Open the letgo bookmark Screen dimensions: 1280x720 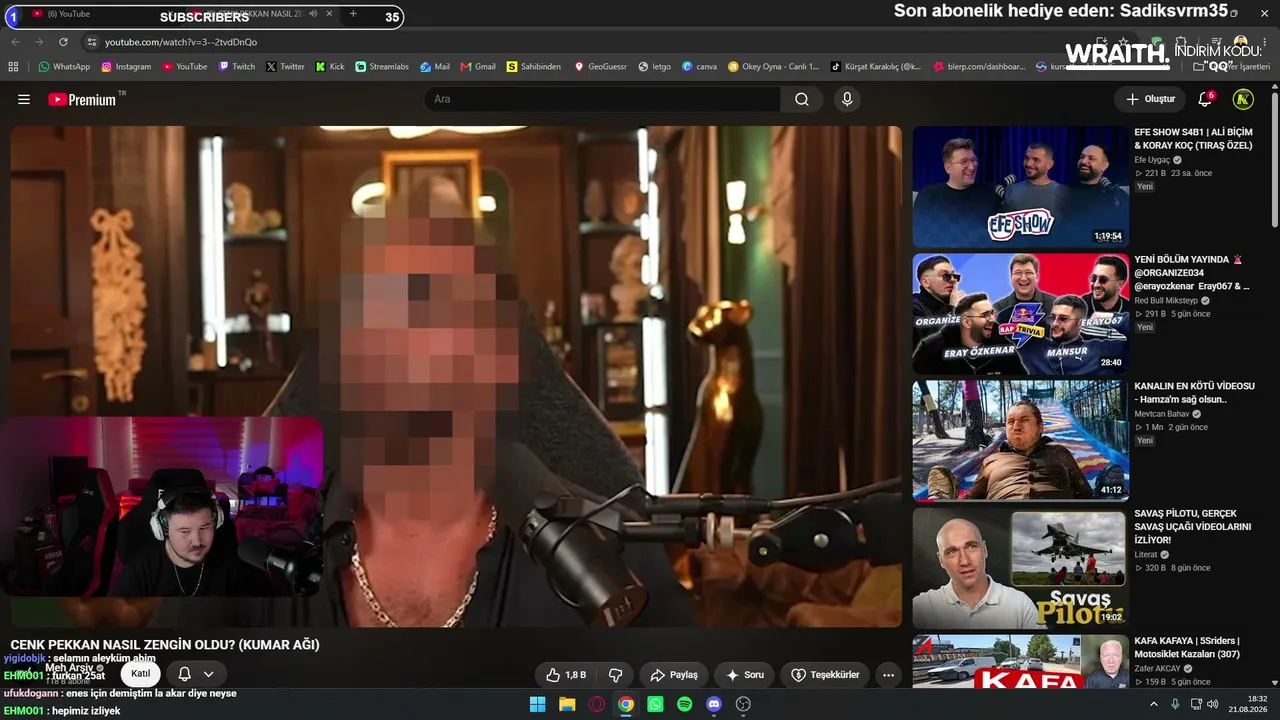655,67
